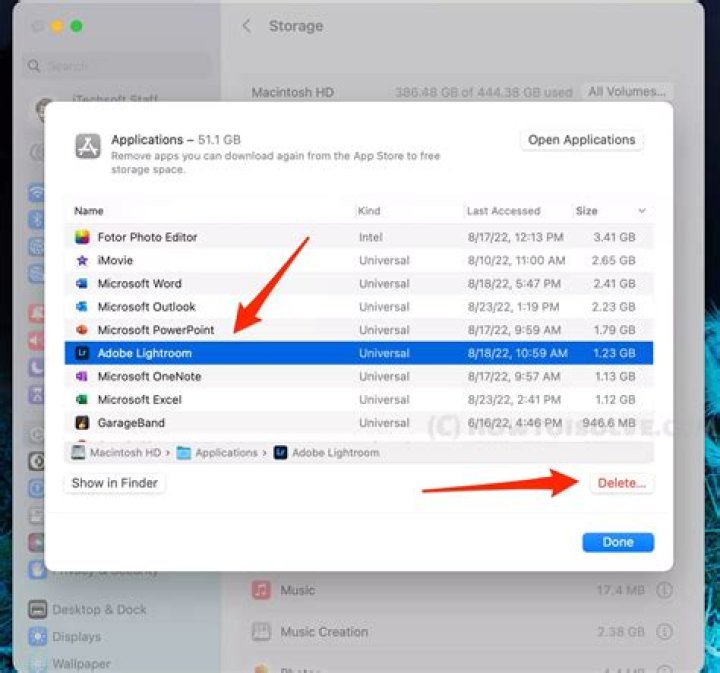Click the Music Creation storage row label
Screen dimensions: 720x673
coord(324,632)
